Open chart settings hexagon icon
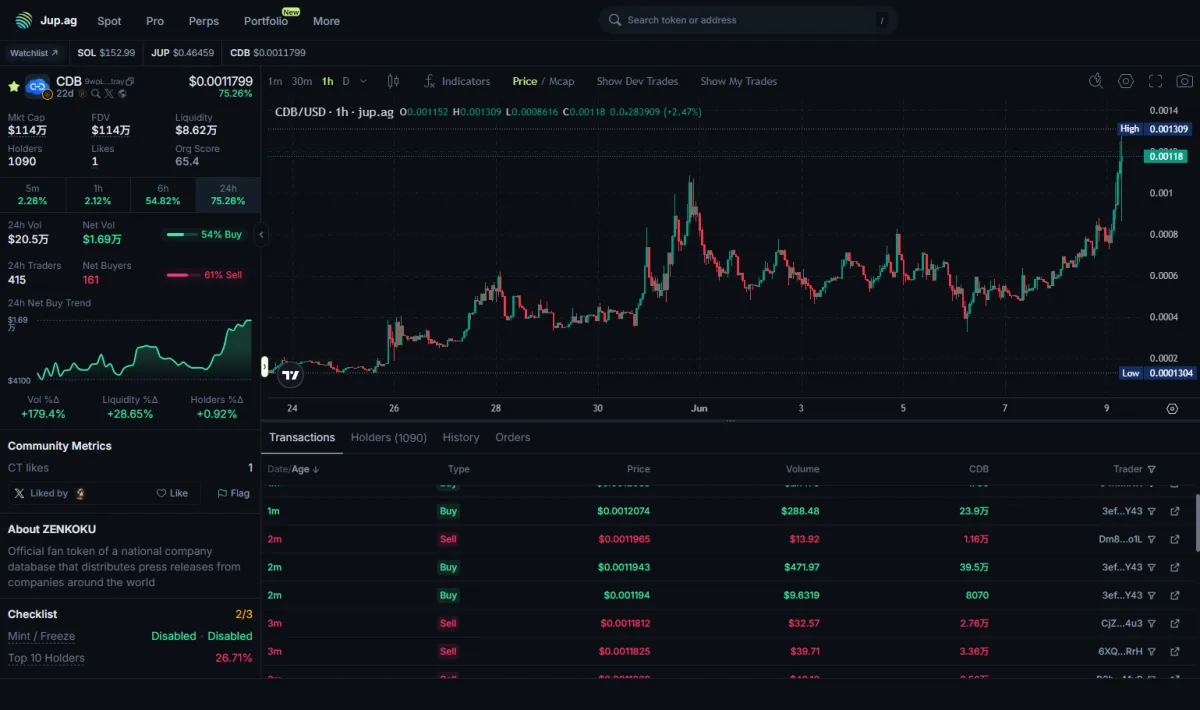 1126,81
